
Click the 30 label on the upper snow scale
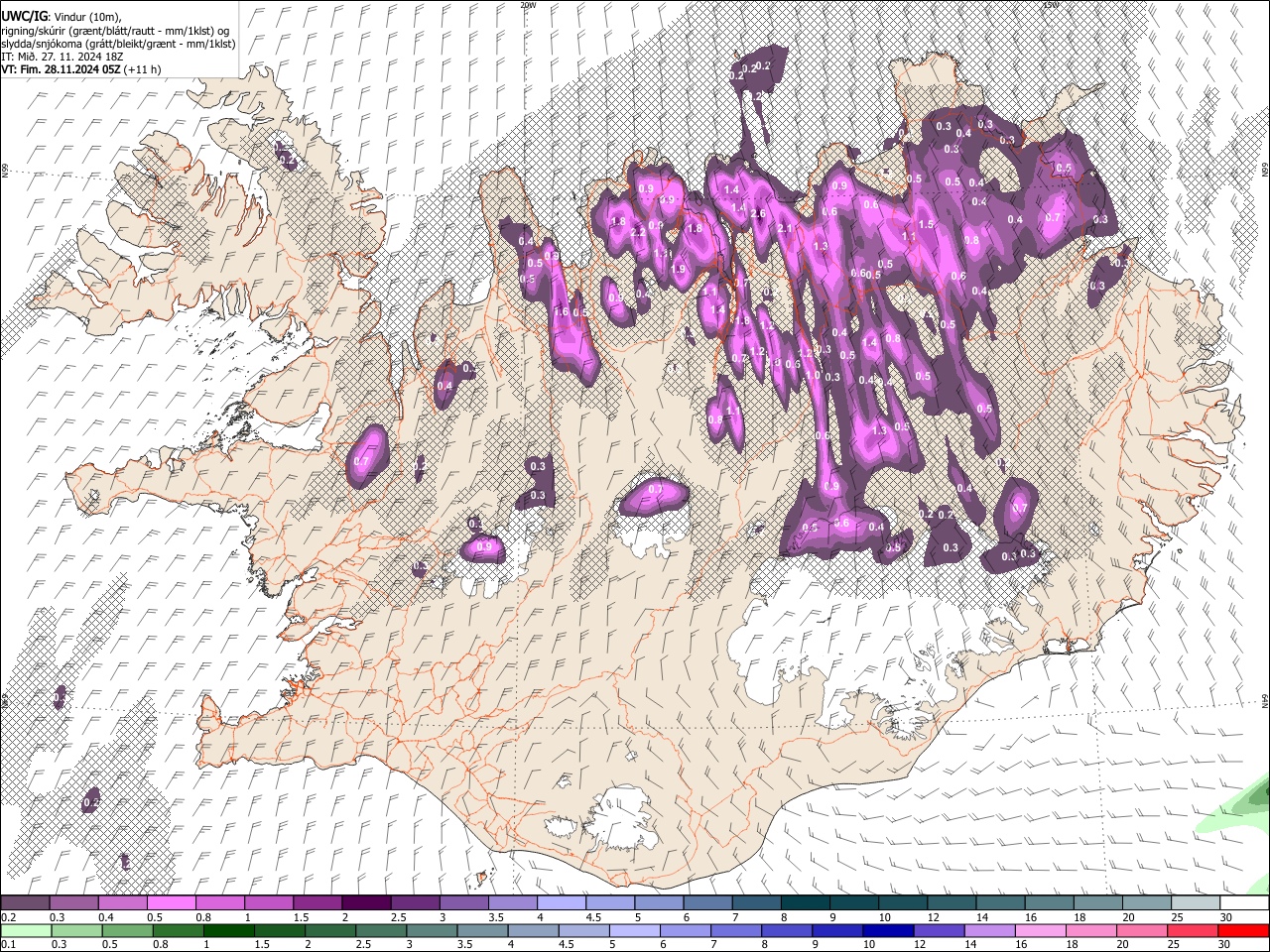point(1226,917)
